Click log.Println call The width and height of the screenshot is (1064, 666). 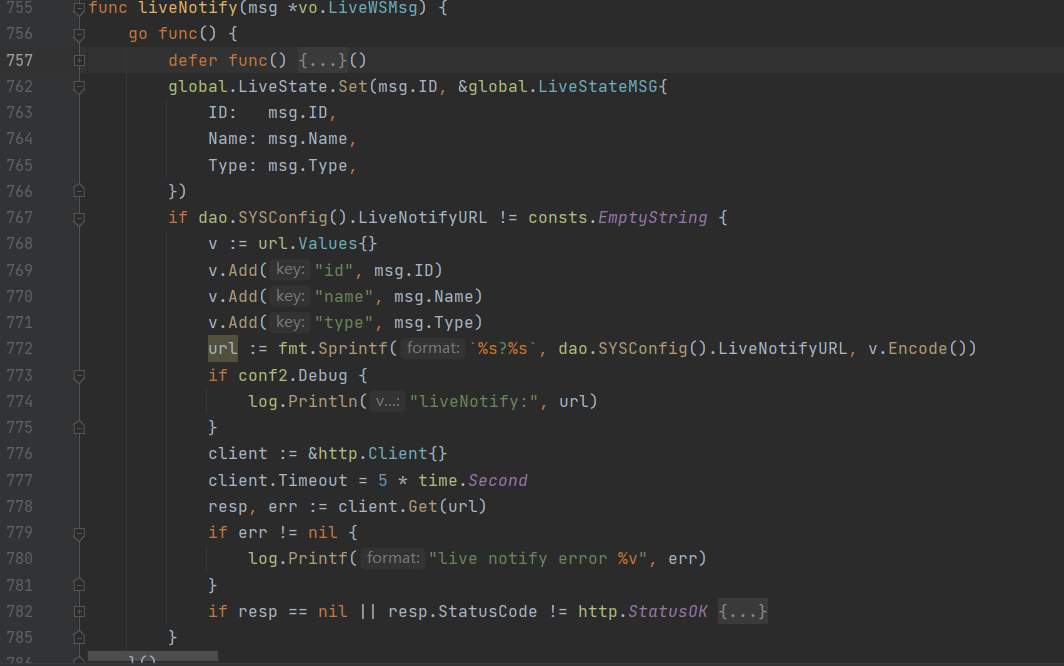coord(303,401)
